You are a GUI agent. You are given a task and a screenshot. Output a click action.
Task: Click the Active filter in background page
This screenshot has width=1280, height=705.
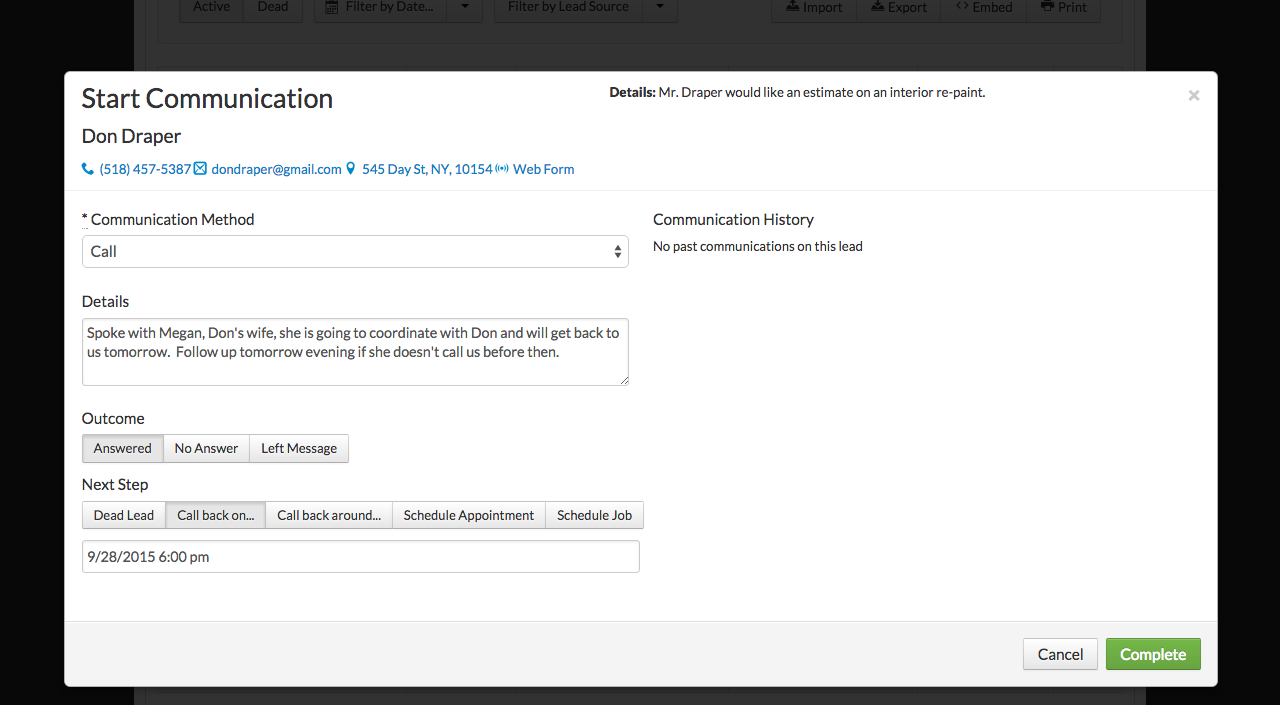point(211,8)
